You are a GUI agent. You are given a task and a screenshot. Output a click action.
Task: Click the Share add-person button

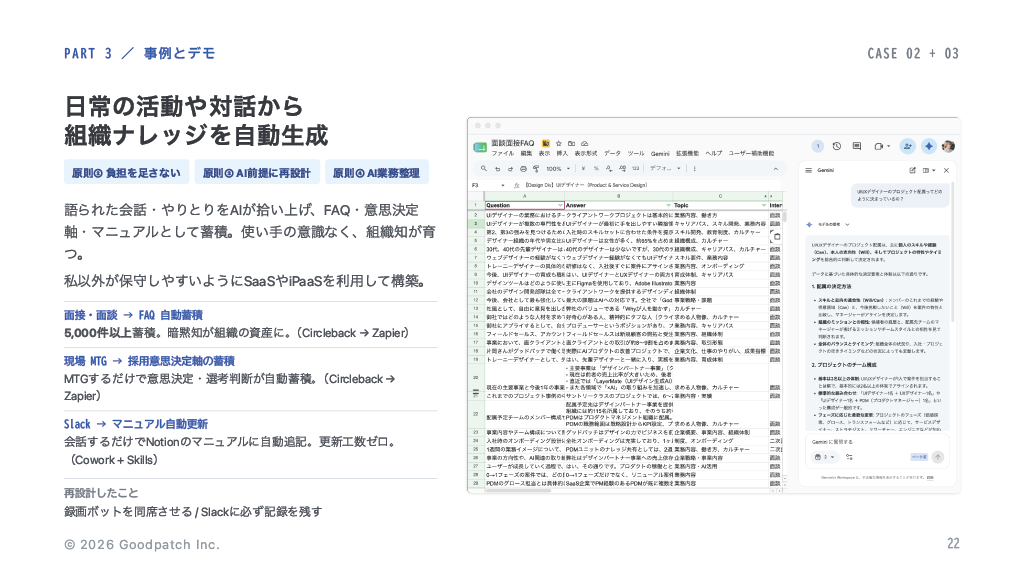[x=907, y=146]
